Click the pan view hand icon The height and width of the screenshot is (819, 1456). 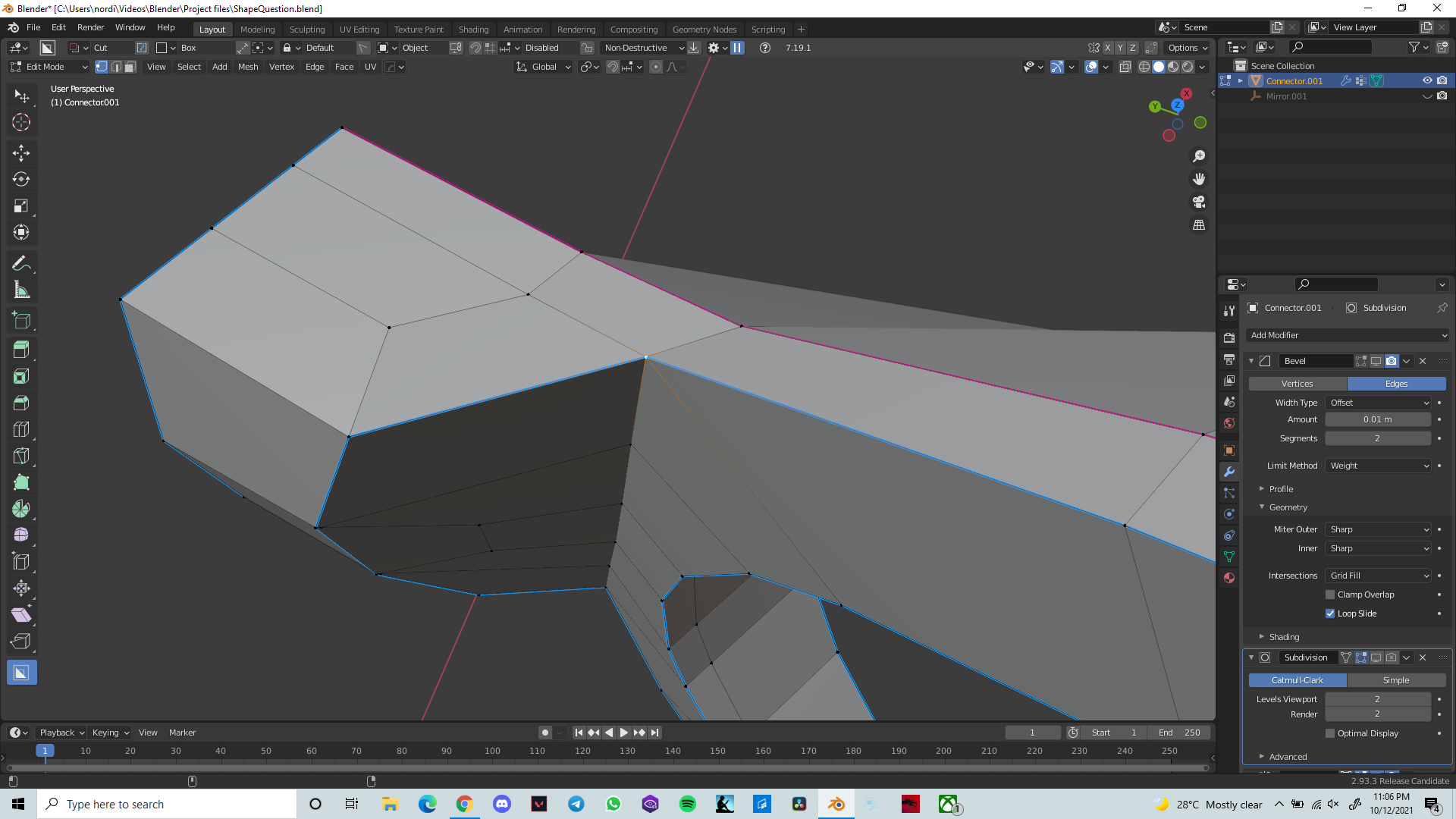1199,179
